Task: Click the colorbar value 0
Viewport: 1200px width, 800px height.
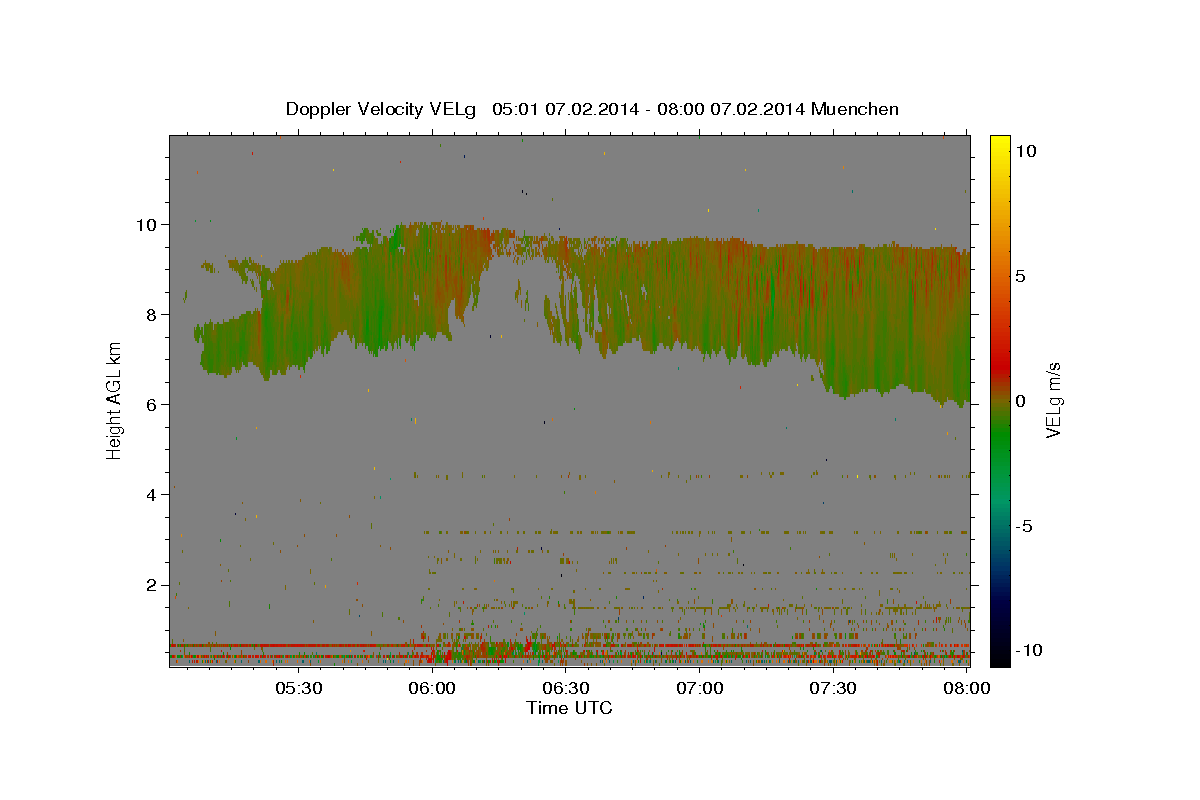Action: [1021, 401]
